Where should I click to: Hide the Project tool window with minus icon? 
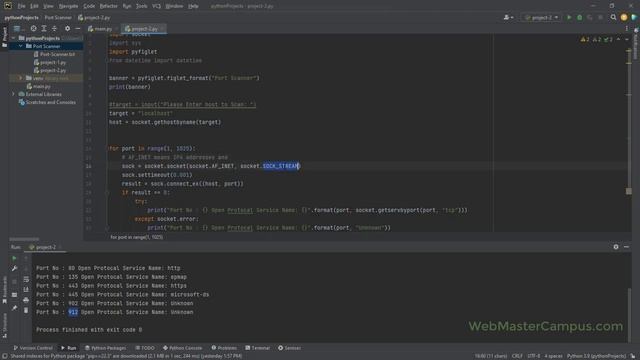pyautogui.click(x=78, y=29)
